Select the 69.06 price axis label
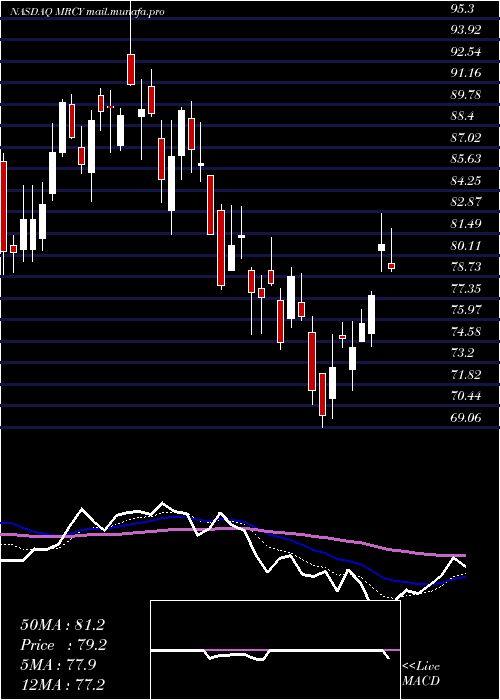This screenshot has width=500, height=700. coord(467,417)
